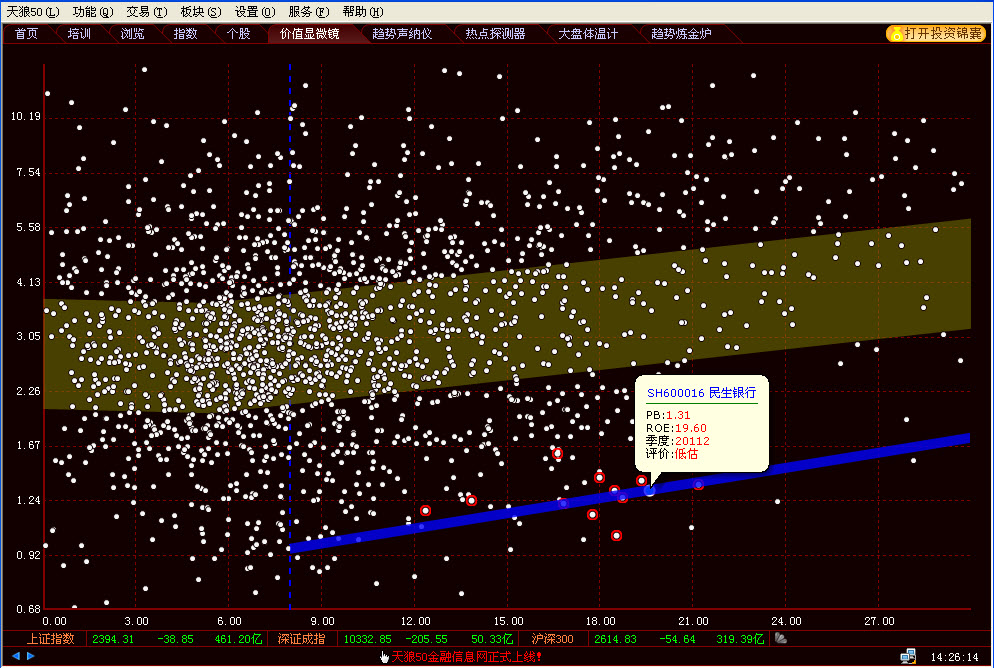Click the 季度:20112 line in tooltip
This screenshot has width=994, height=668.
[678, 441]
